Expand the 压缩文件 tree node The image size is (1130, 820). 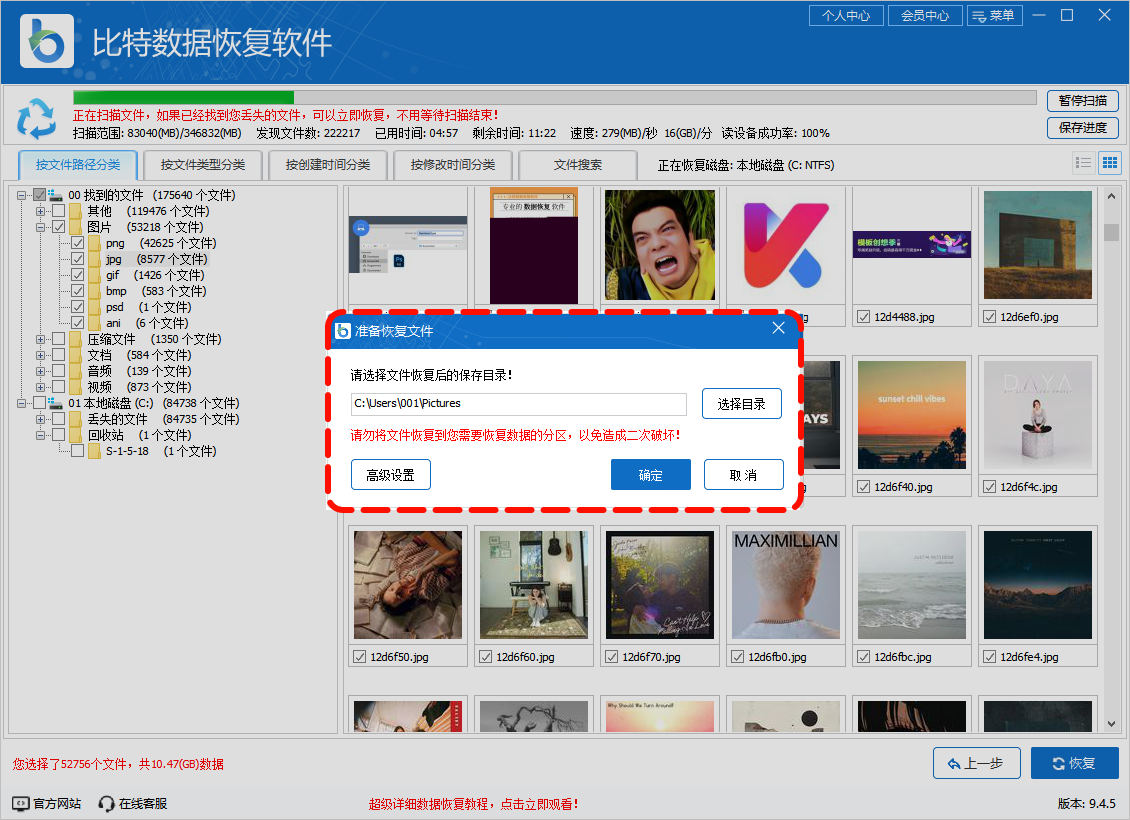pyautogui.click(x=40, y=339)
